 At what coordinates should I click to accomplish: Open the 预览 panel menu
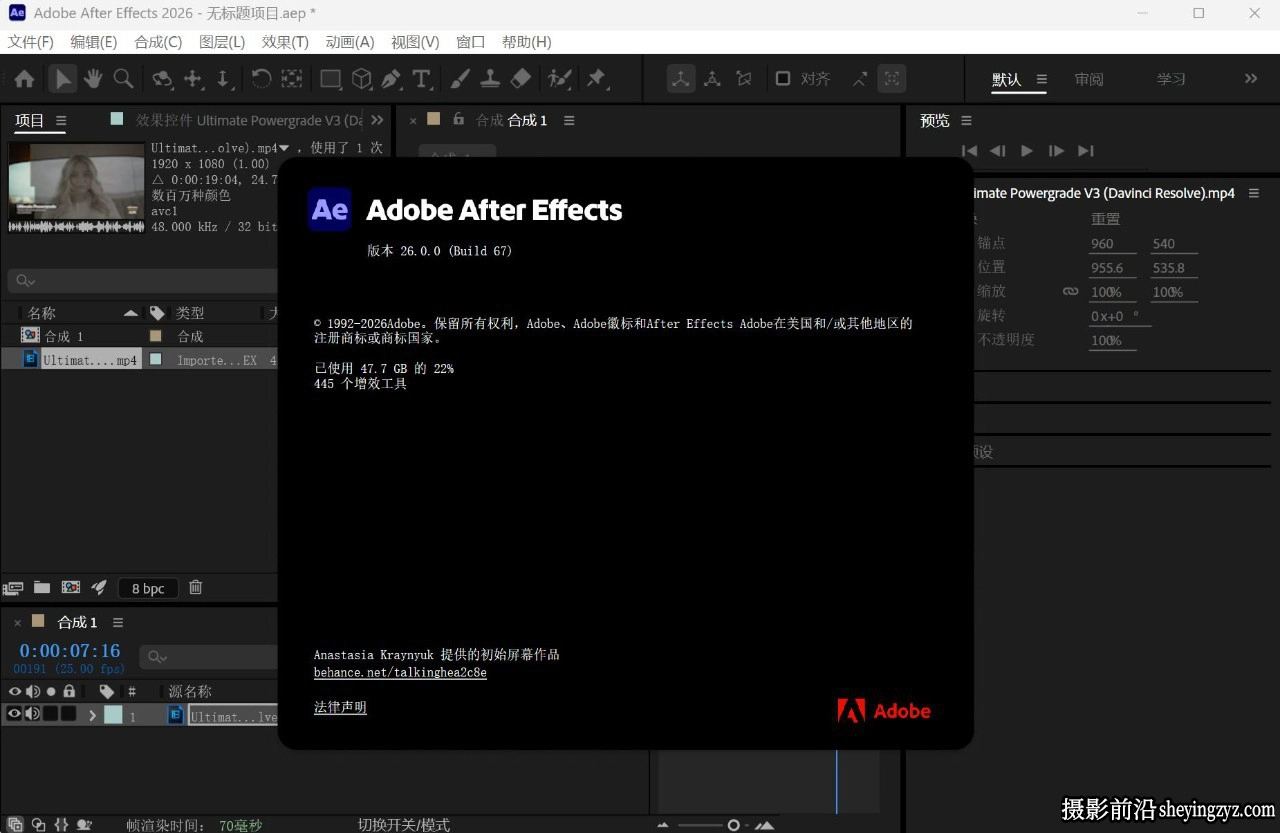point(966,120)
